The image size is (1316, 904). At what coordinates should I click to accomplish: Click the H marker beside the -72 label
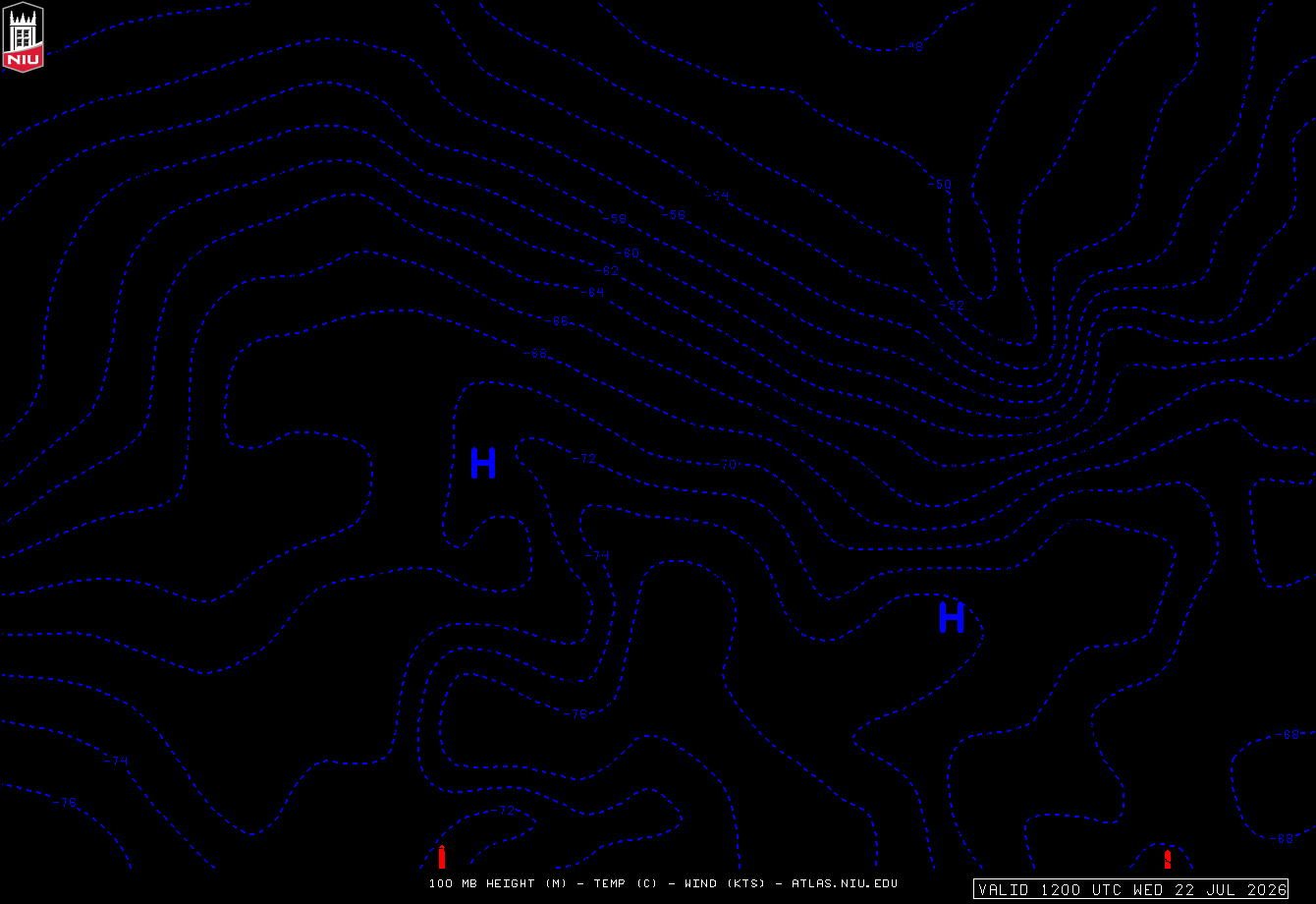point(483,463)
